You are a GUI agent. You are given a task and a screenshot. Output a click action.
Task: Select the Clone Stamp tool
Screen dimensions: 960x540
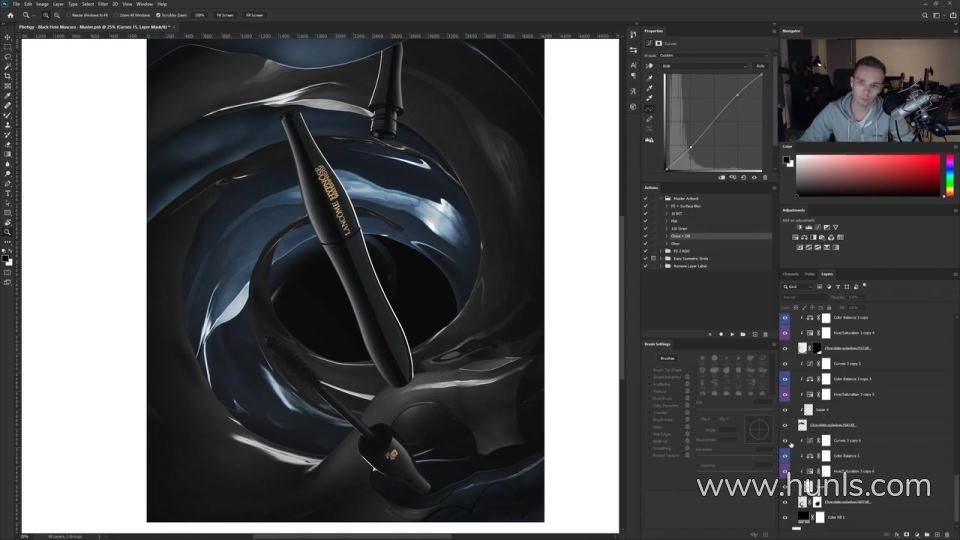pyautogui.click(x=7, y=125)
